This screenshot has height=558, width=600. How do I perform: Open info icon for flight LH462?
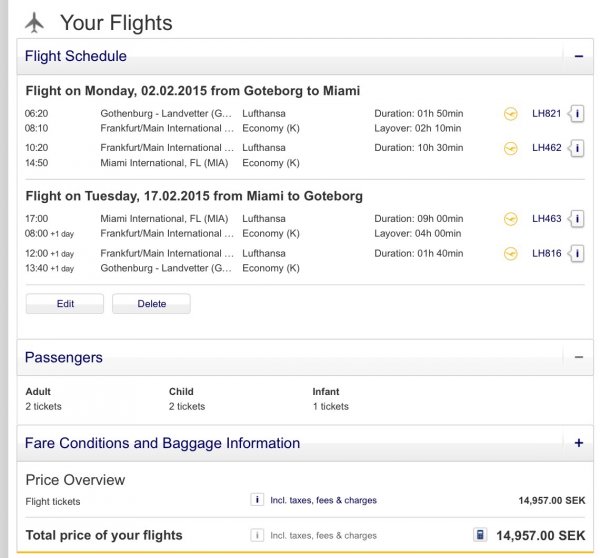[577, 148]
